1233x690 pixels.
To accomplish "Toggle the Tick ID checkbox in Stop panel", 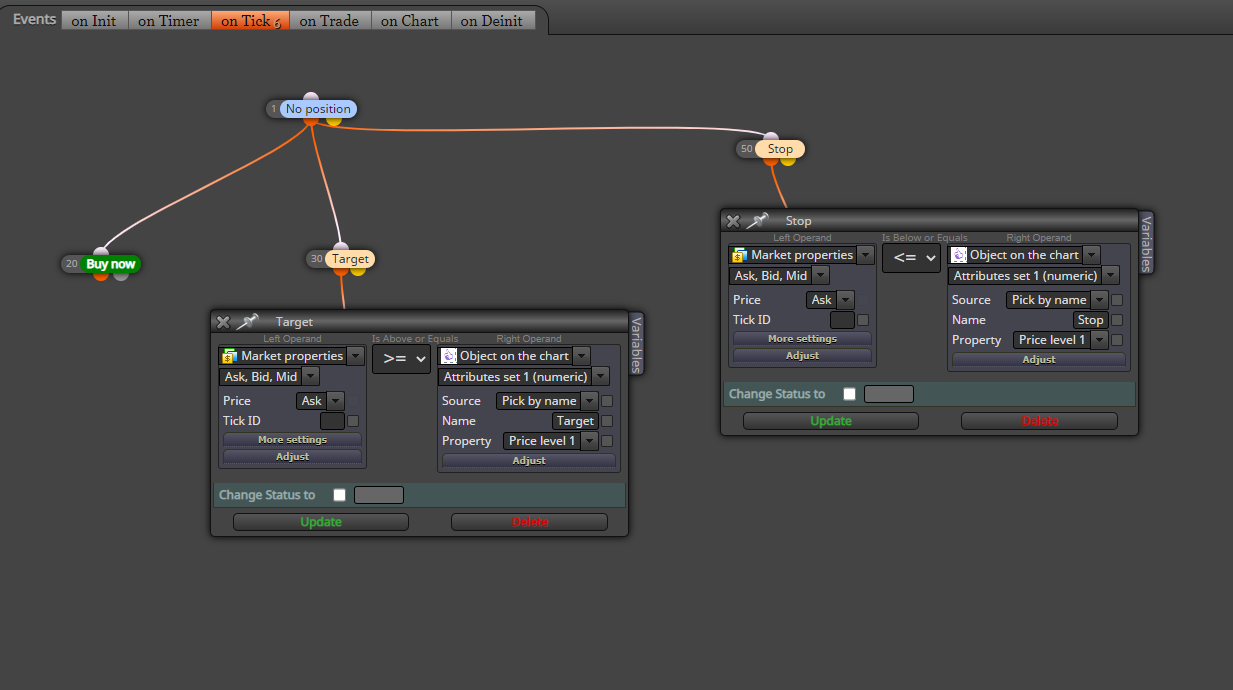I will [863, 320].
